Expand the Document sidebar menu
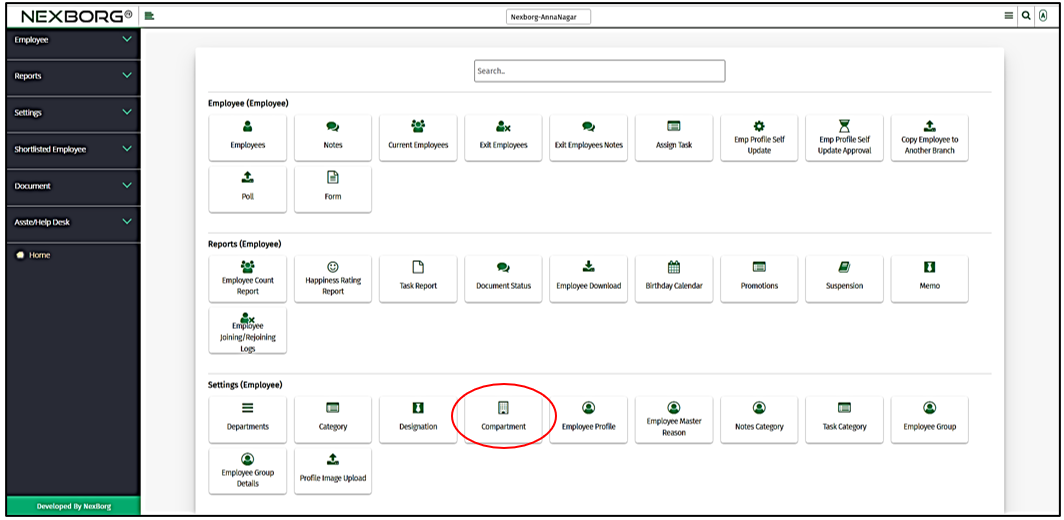The width and height of the screenshot is (1064, 520). (x=73, y=186)
